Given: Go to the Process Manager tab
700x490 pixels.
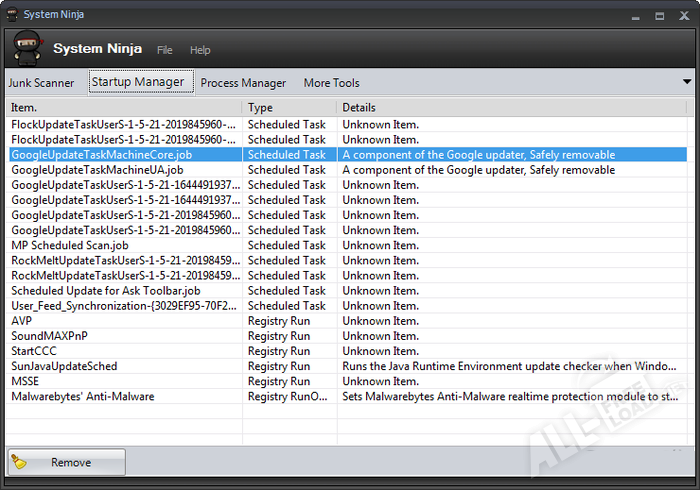Looking at the screenshot, I should 243,83.
